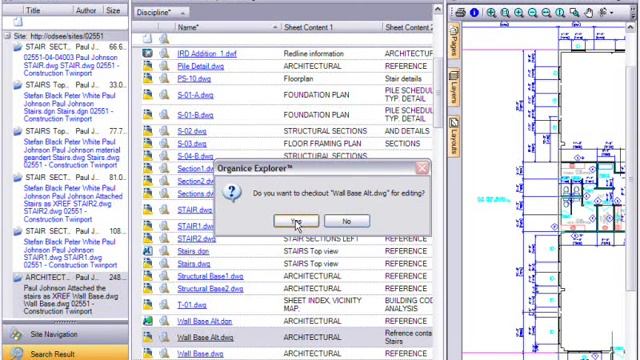Screen dimensions: 640x360
Task: Click the file type icon for IRD Addition_1.dwf
Action: (x=147, y=53)
